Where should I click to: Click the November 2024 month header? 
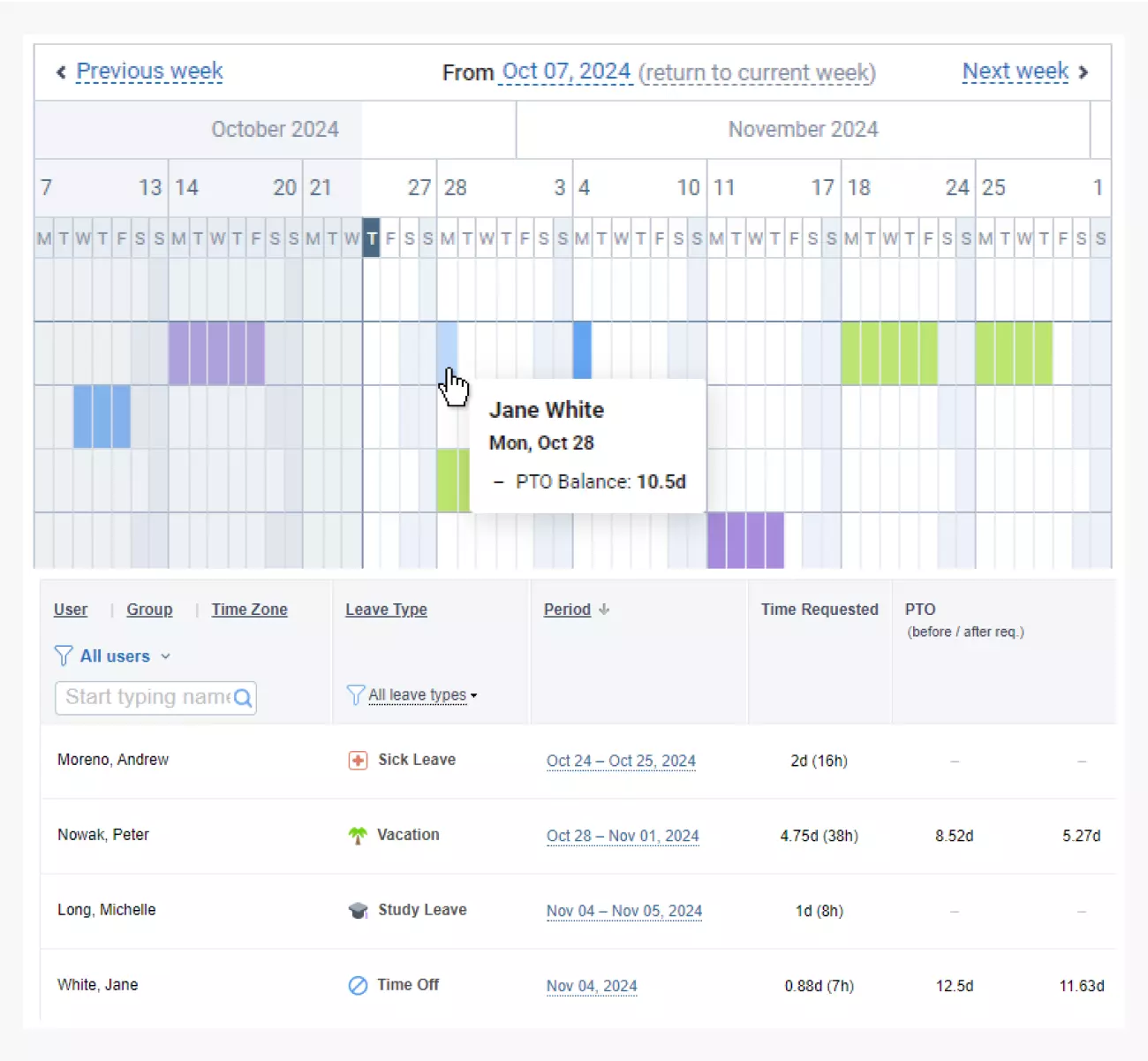click(x=803, y=130)
